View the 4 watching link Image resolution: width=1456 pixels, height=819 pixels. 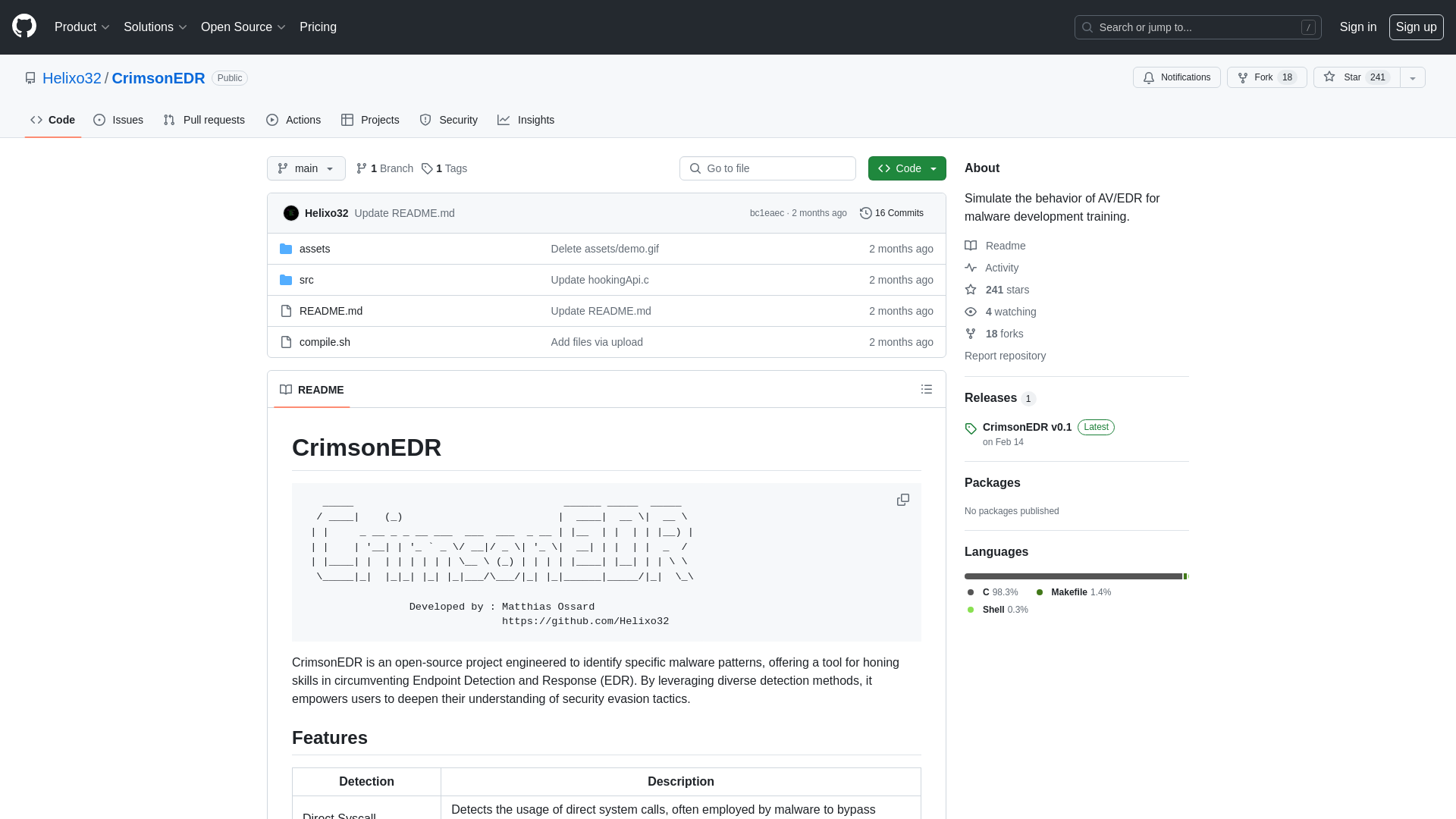click(x=1000, y=312)
